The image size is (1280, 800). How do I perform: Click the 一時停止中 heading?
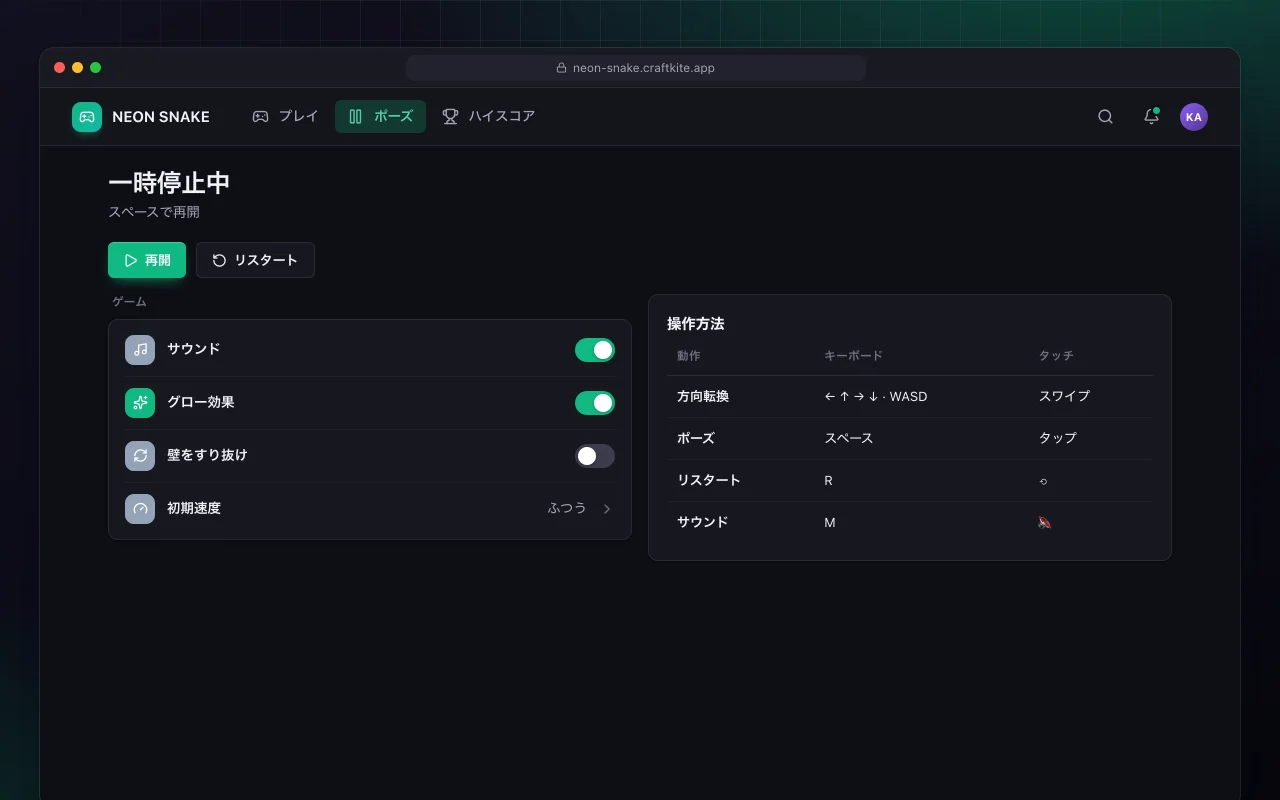tap(169, 183)
